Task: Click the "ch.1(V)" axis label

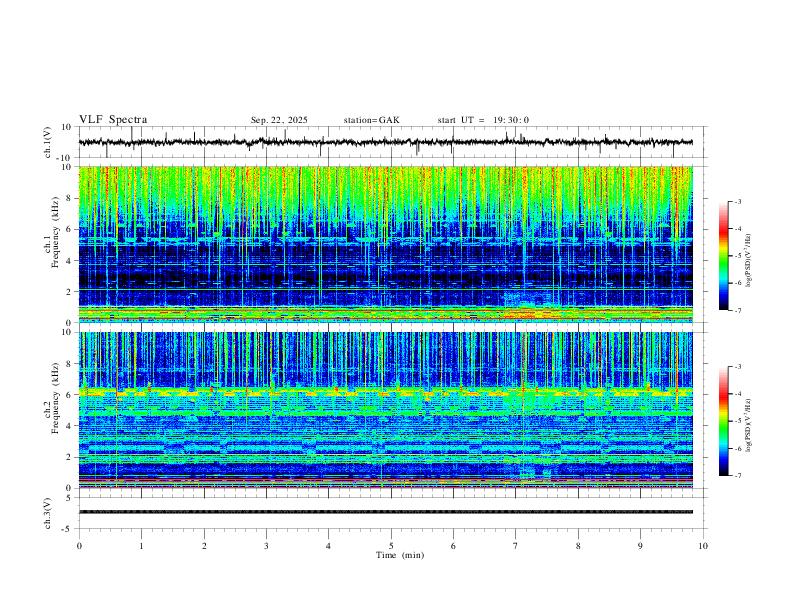Action: 48,142
